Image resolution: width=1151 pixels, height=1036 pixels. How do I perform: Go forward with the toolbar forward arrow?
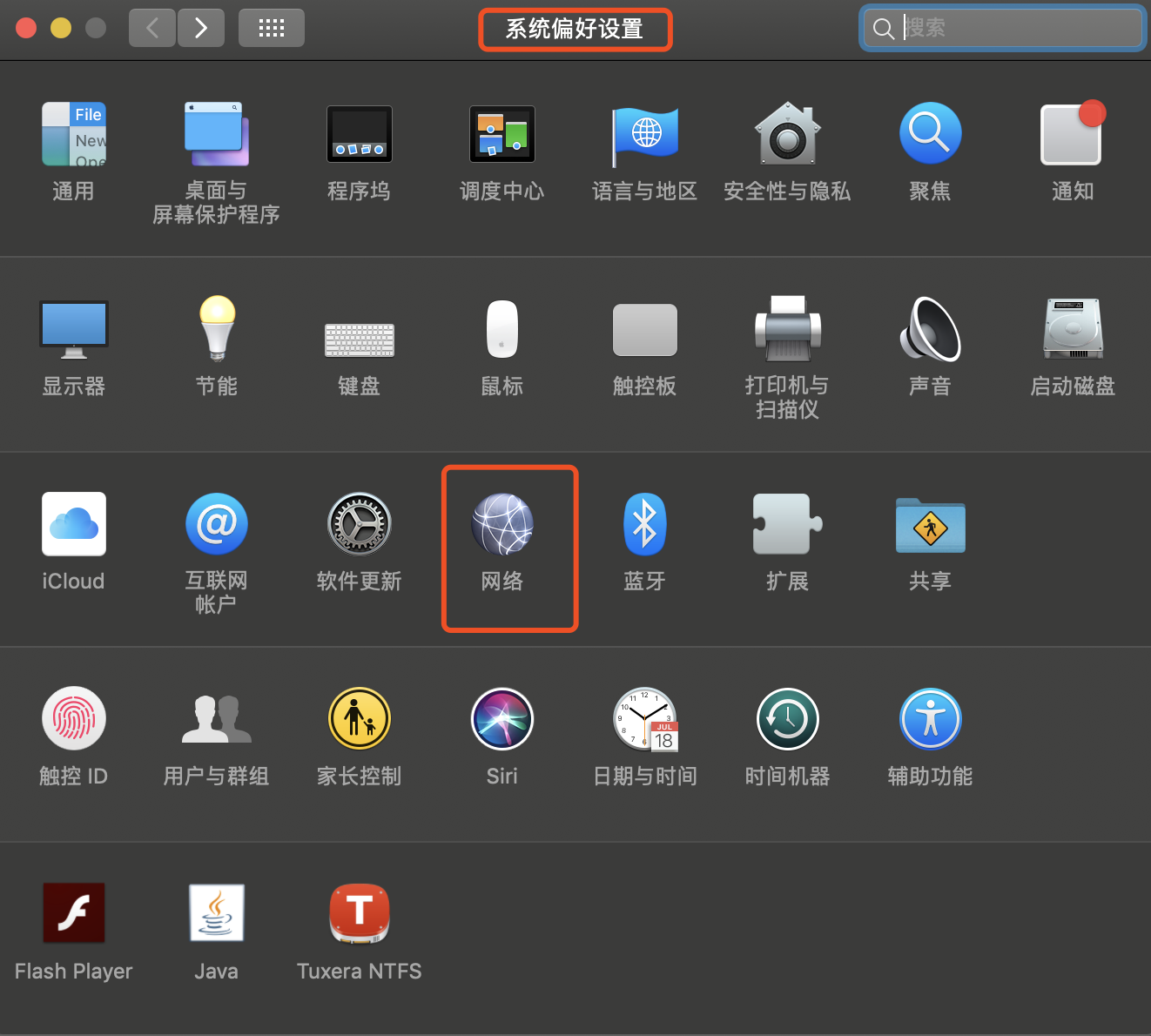[201, 28]
